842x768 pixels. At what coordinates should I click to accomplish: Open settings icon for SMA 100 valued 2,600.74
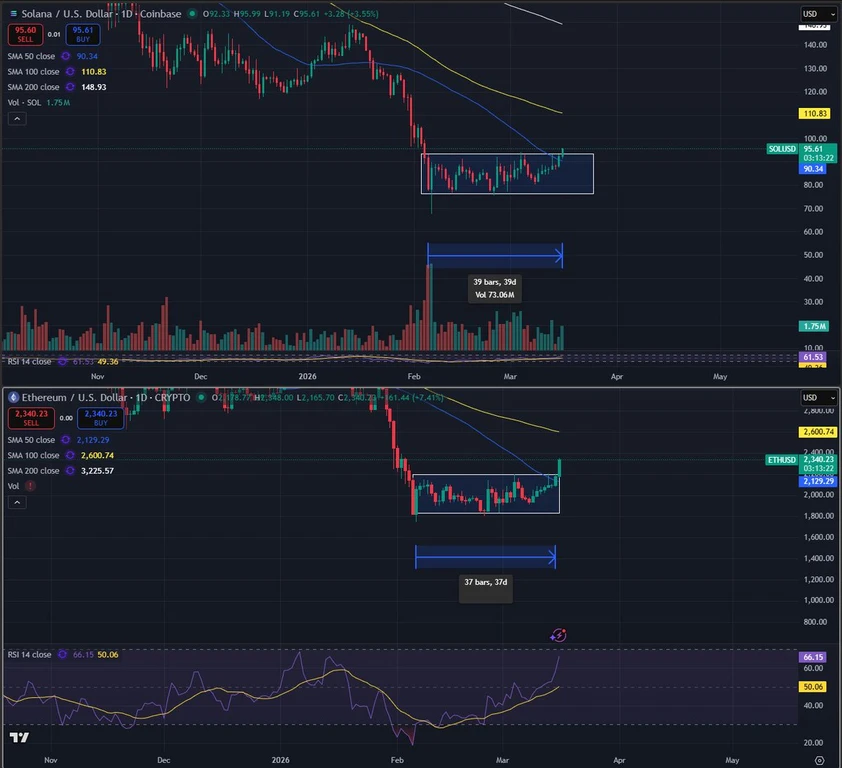pos(70,455)
